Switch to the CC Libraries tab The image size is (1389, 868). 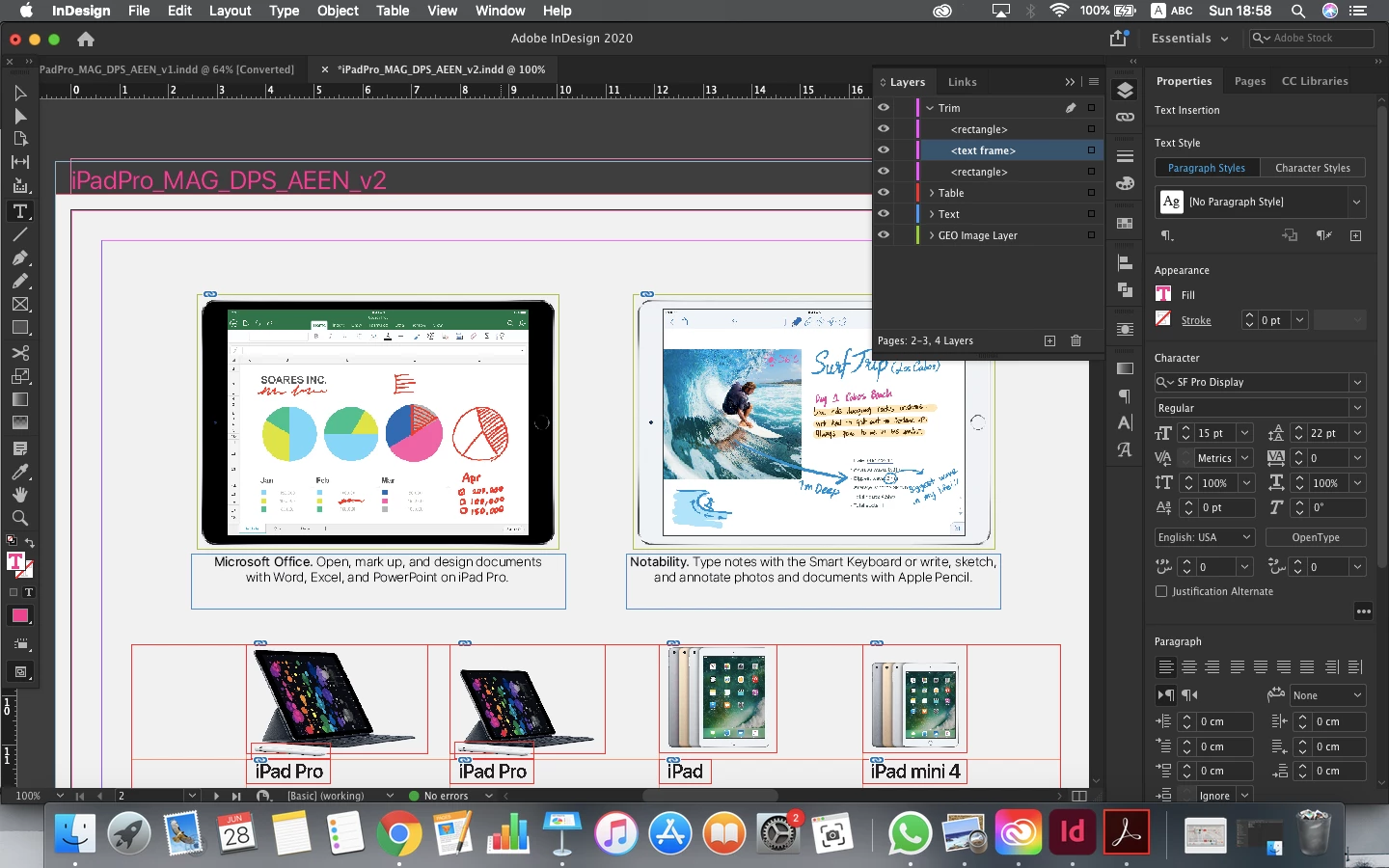pyautogui.click(x=1315, y=81)
